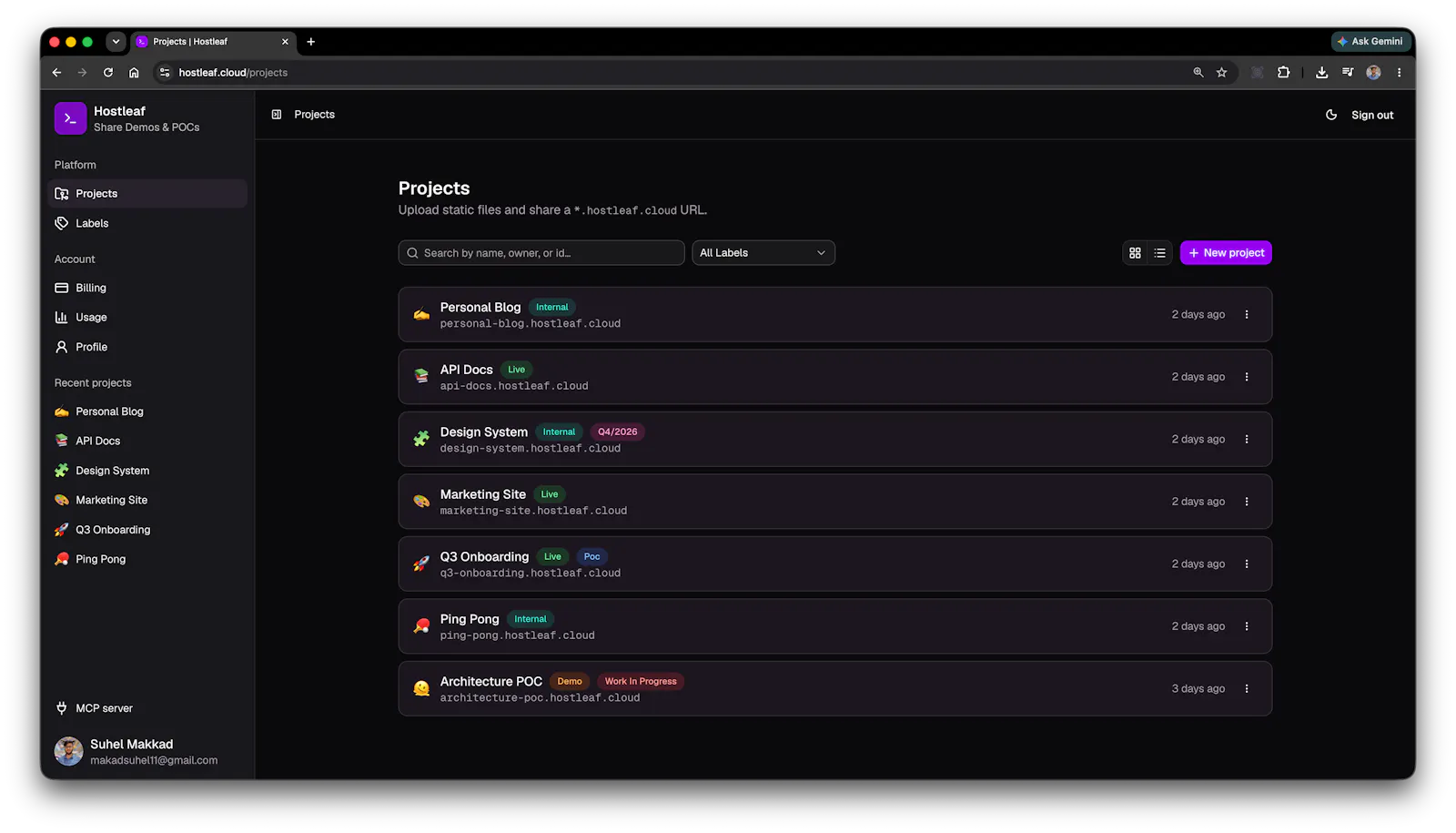Click the Demo label on Architecture POC
The height and width of the screenshot is (833, 1456).
pos(570,682)
